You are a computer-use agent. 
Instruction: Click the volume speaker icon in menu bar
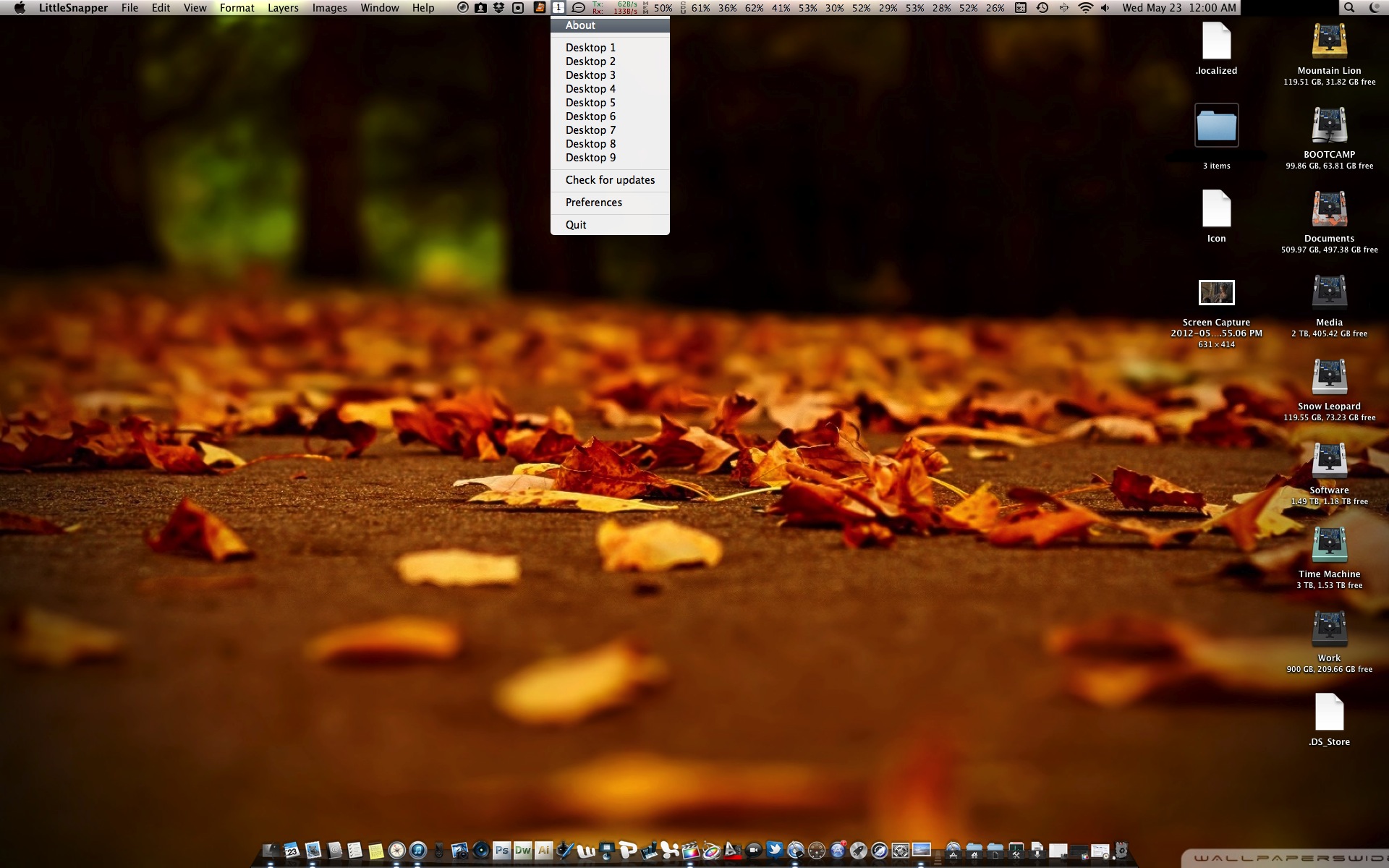[1105, 8]
